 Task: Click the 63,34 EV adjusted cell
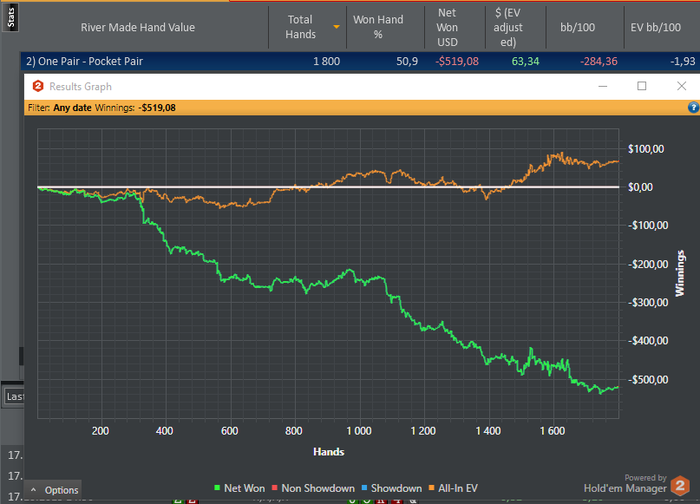click(525, 61)
